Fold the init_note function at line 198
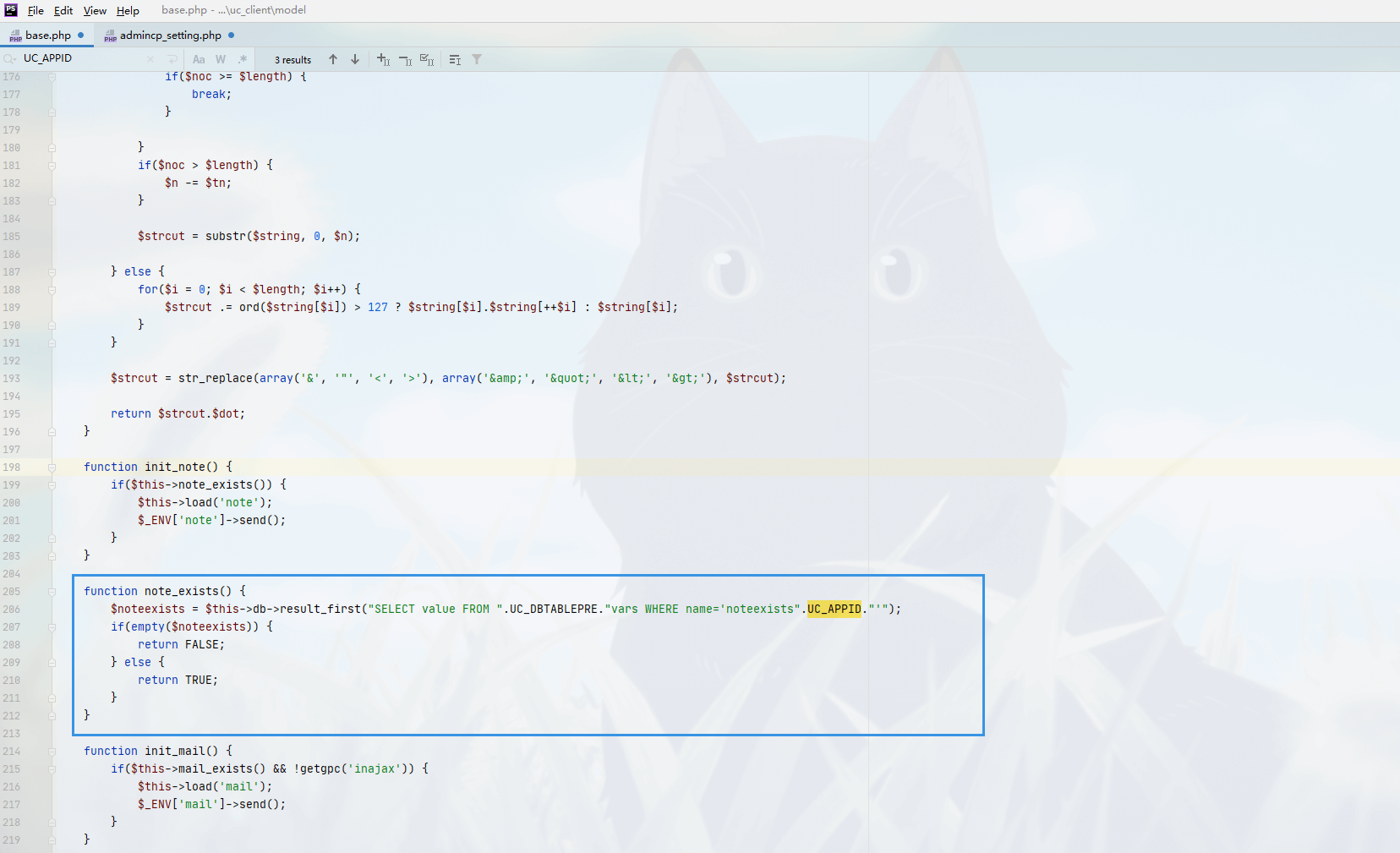Image resolution: width=1400 pixels, height=853 pixels. coord(52,468)
